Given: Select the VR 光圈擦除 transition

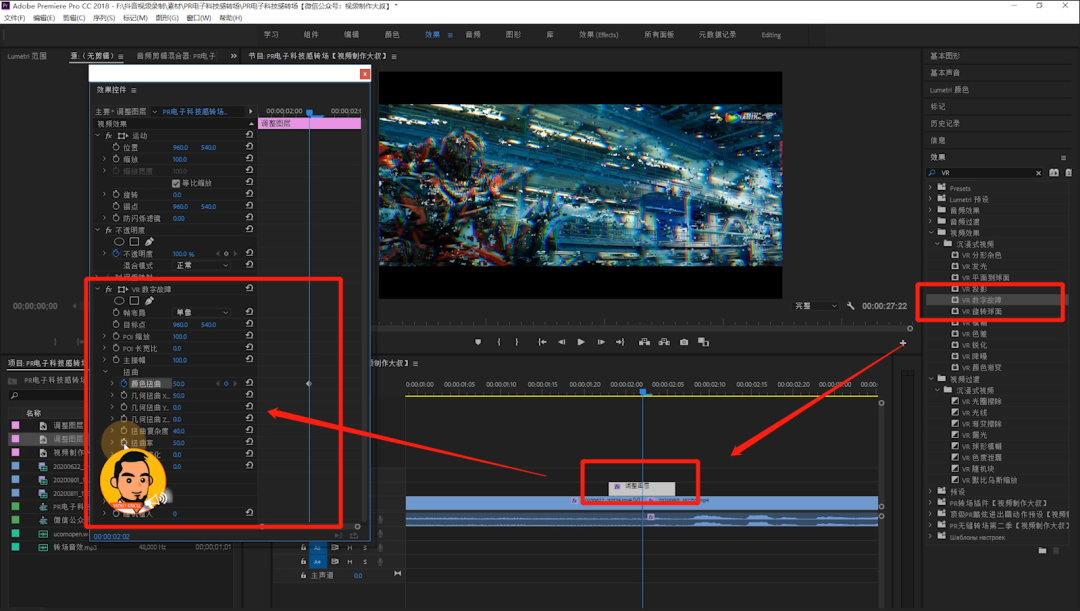Looking at the screenshot, I should (x=982, y=401).
